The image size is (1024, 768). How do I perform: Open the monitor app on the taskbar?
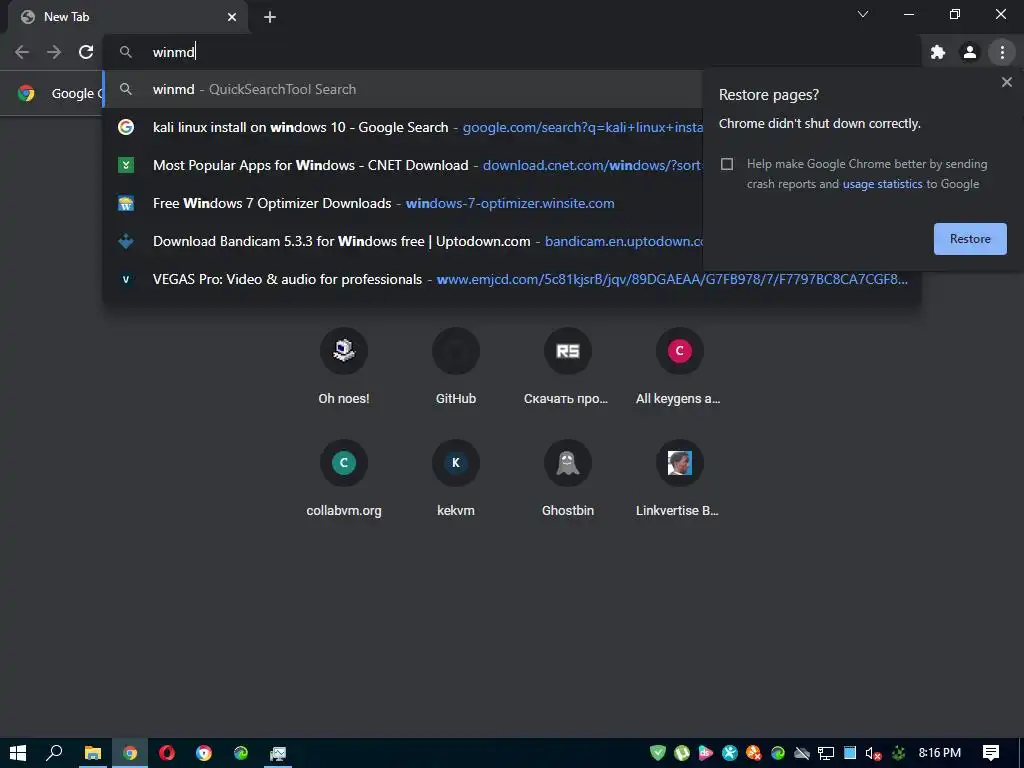pos(278,753)
